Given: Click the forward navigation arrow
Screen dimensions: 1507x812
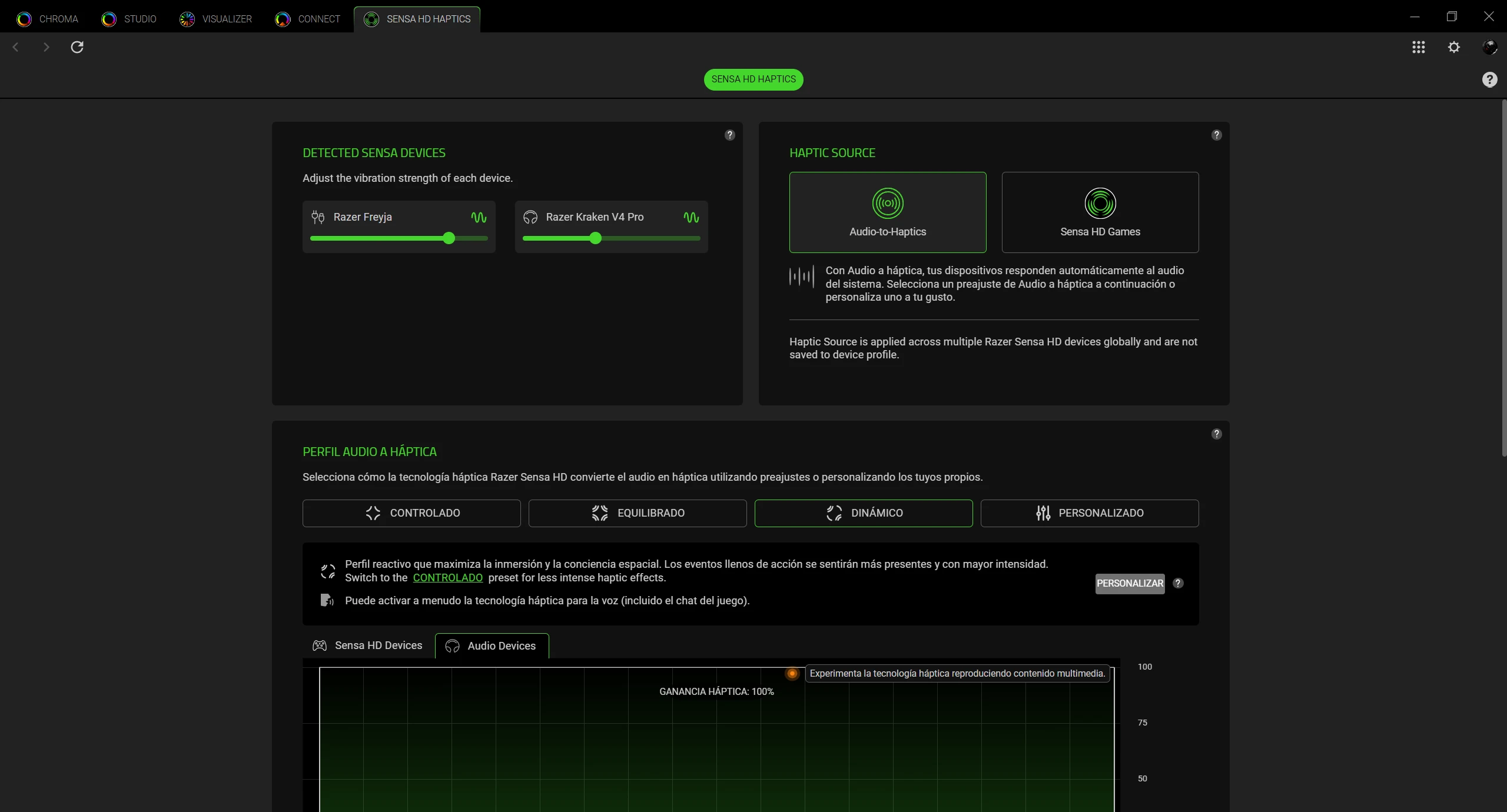Looking at the screenshot, I should 46,47.
